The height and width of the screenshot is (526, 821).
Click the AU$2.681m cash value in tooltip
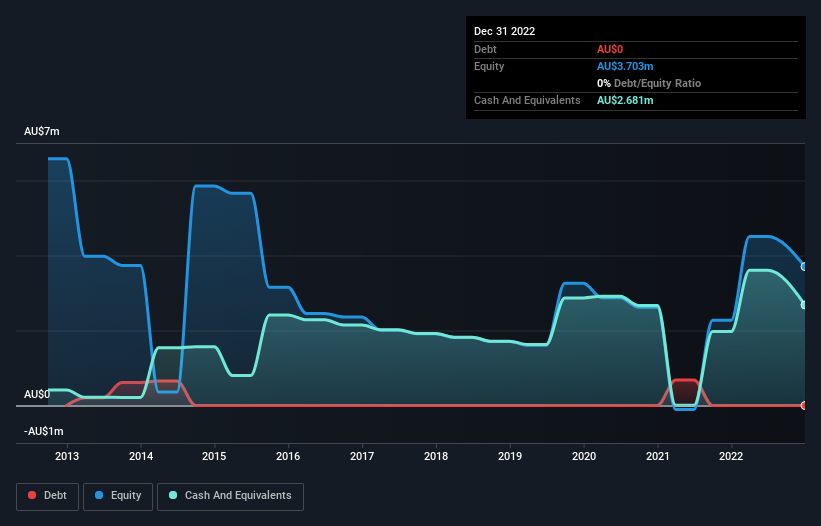pyautogui.click(x=625, y=100)
